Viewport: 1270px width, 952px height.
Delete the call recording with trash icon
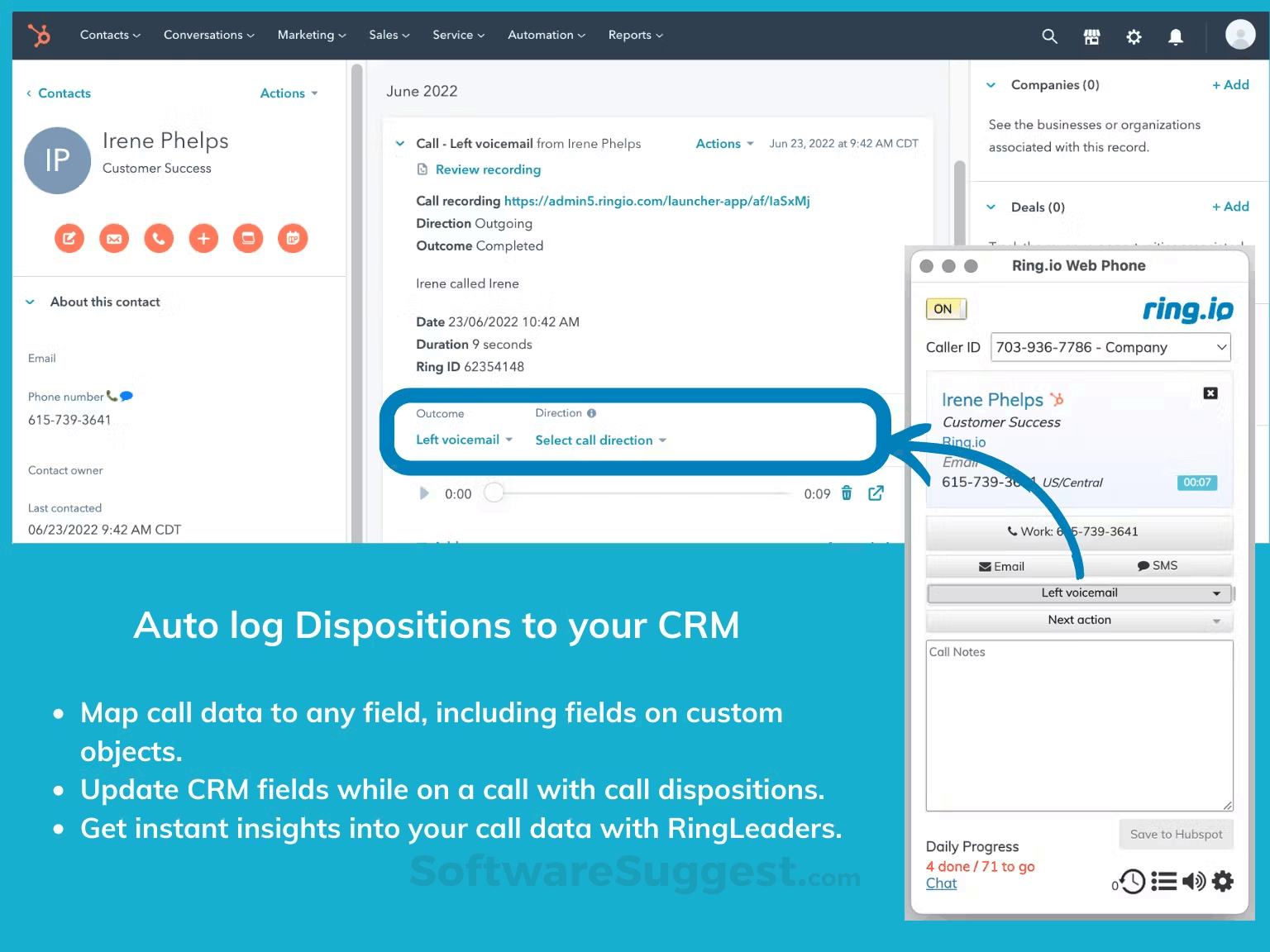pos(847,493)
